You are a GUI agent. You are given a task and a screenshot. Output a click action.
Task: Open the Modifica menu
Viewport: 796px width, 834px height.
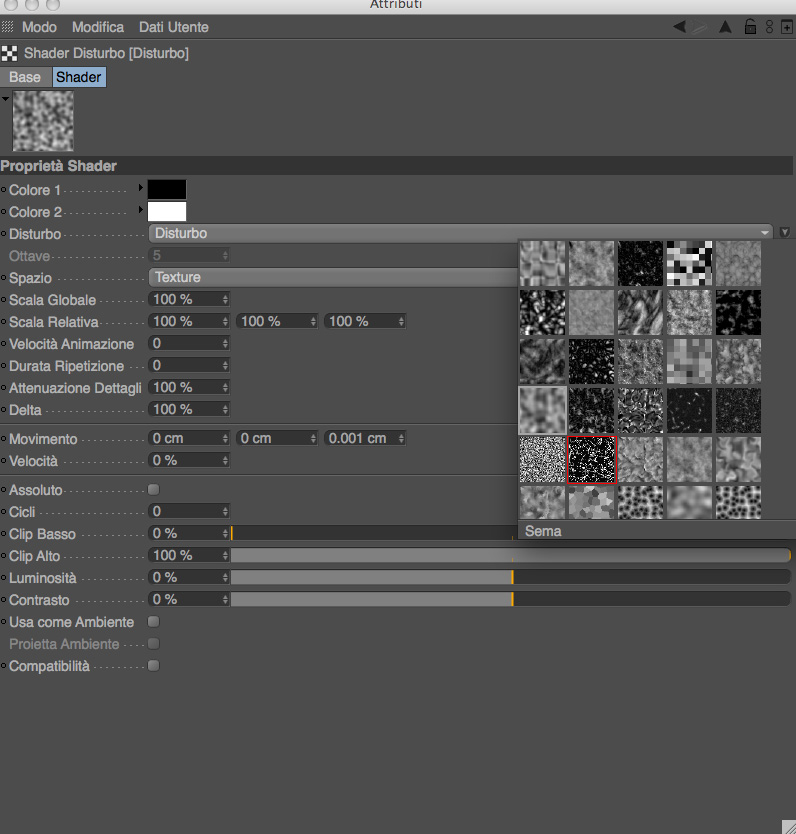98,27
